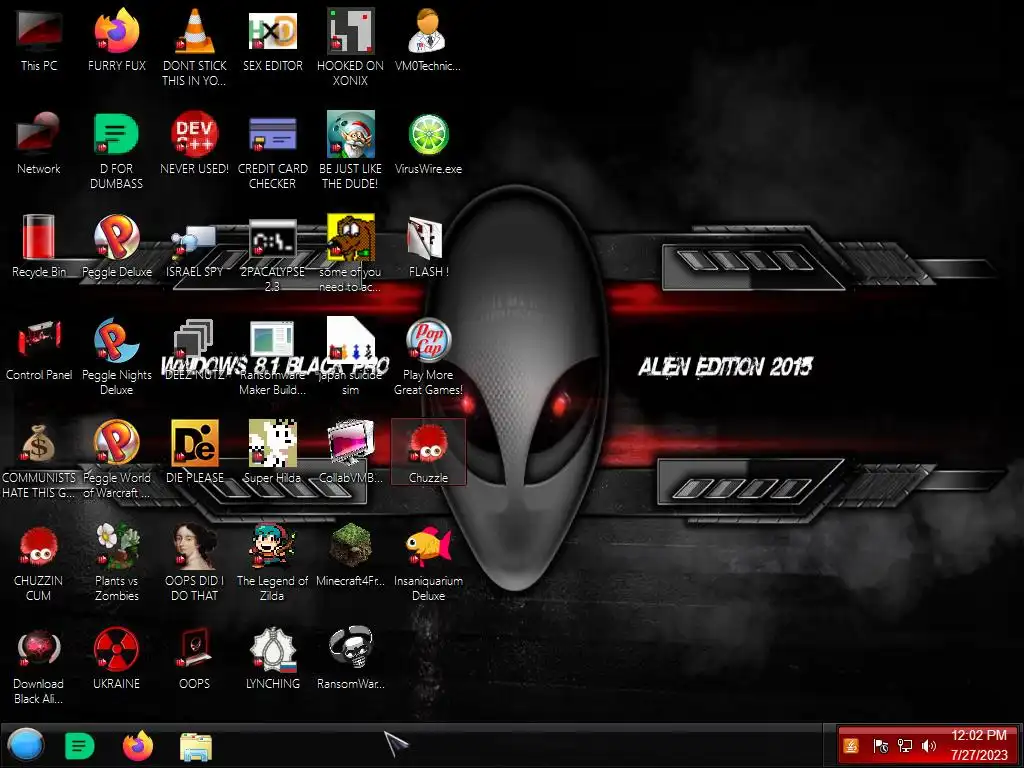
Task: Open the This PC desktop icon
Action: [x=39, y=39]
